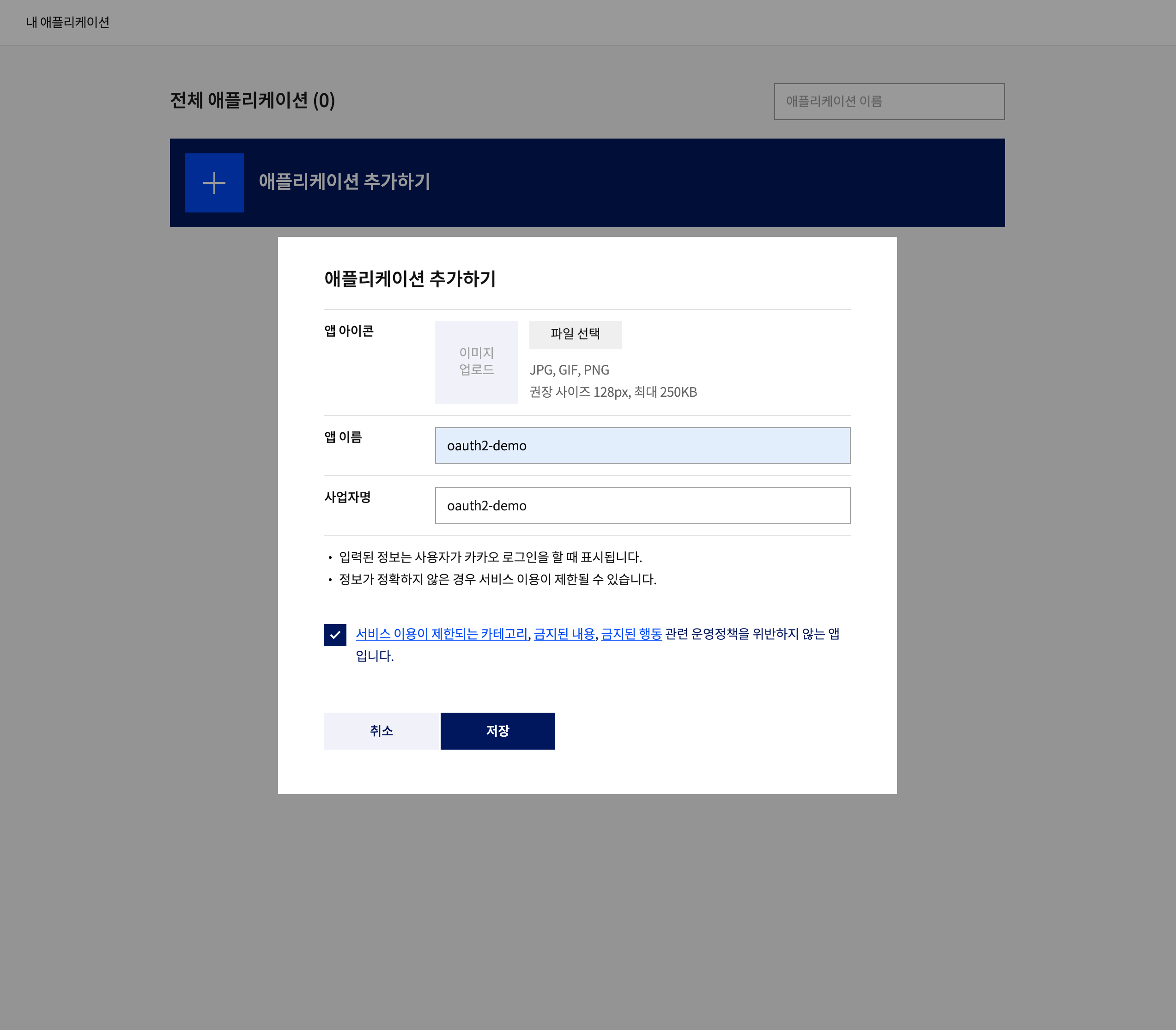Focus the 사업자명 input field
The image size is (1176, 1030).
click(x=643, y=506)
